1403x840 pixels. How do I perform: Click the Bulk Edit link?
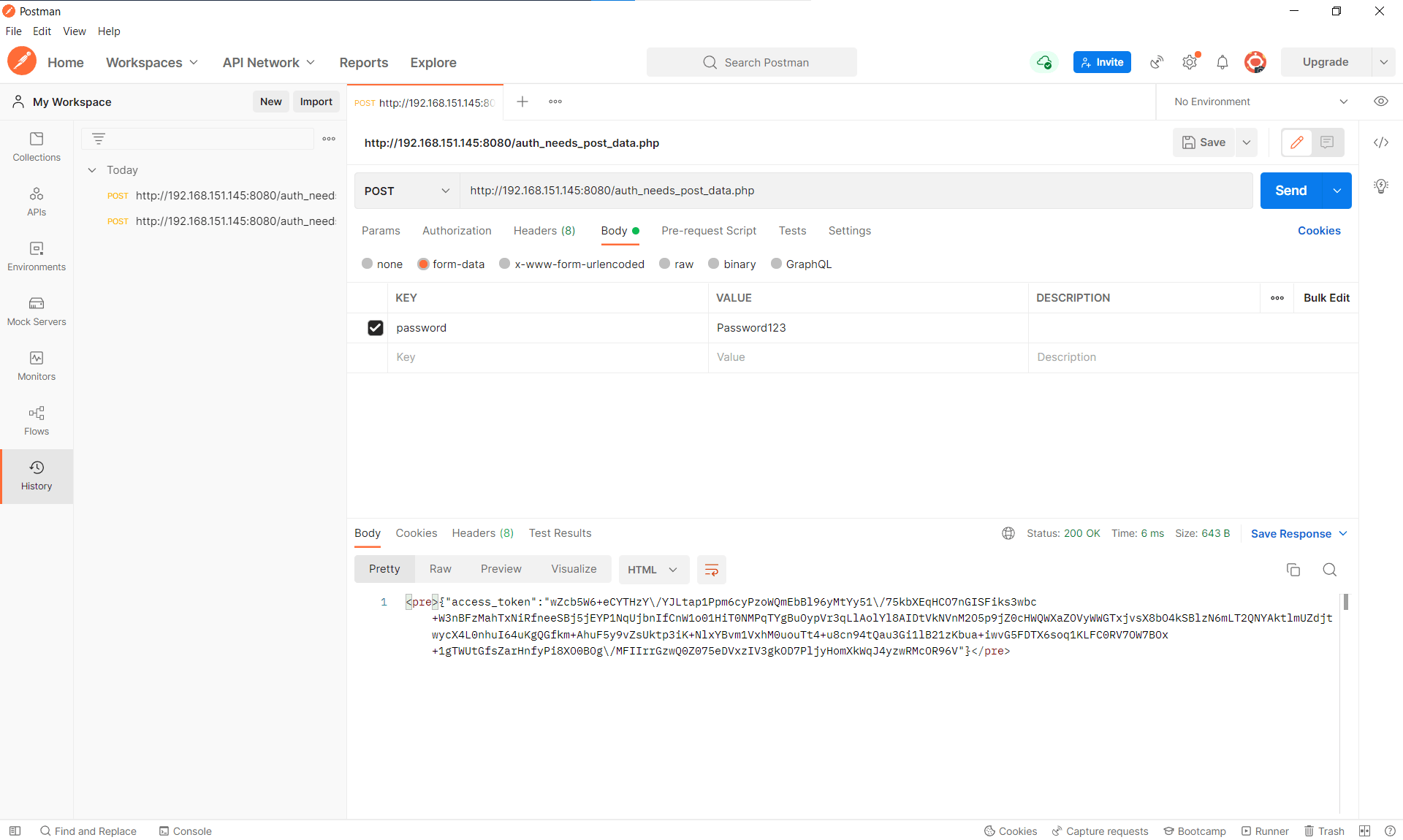(1326, 298)
